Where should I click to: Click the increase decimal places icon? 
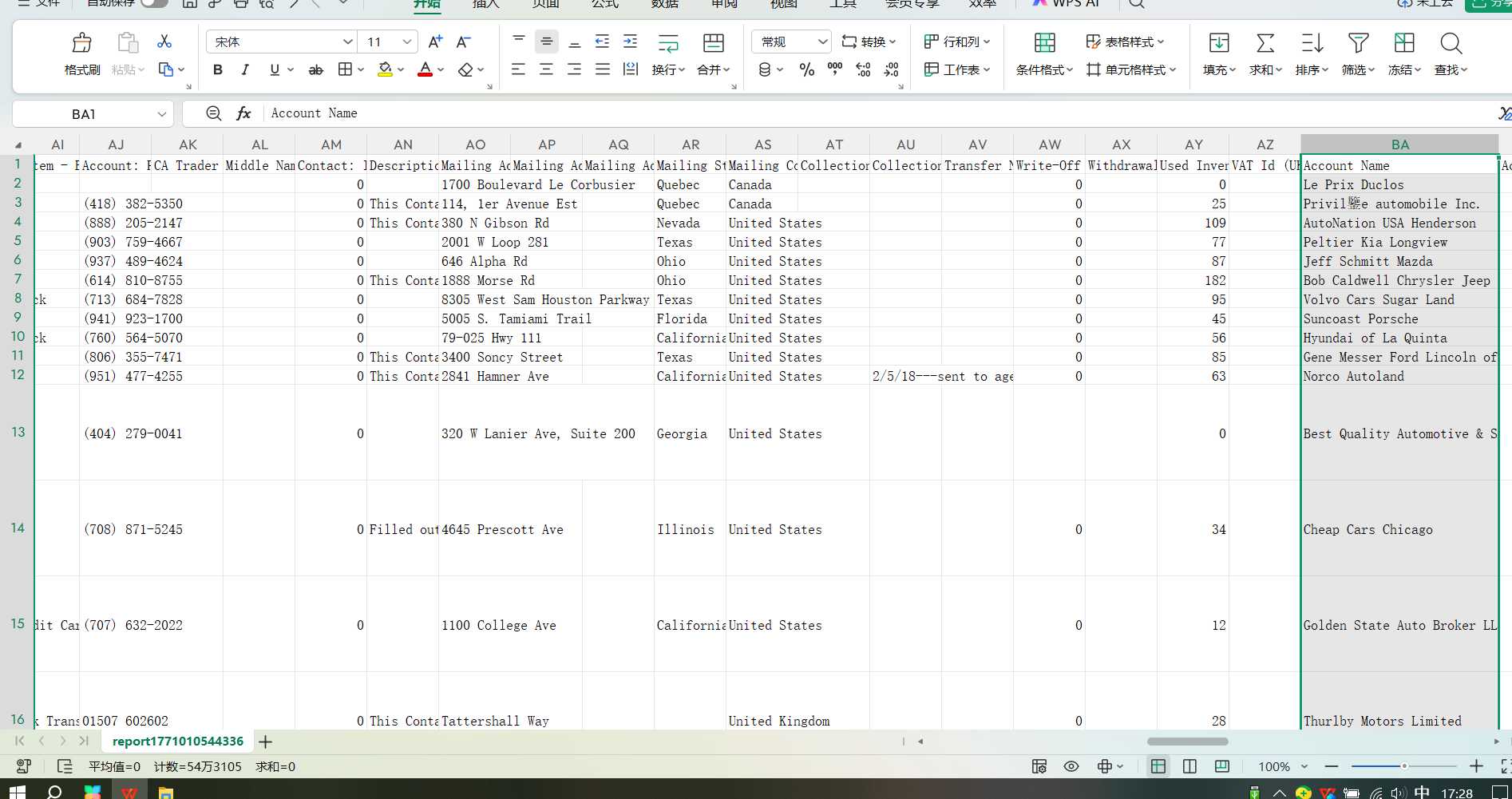click(x=864, y=69)
